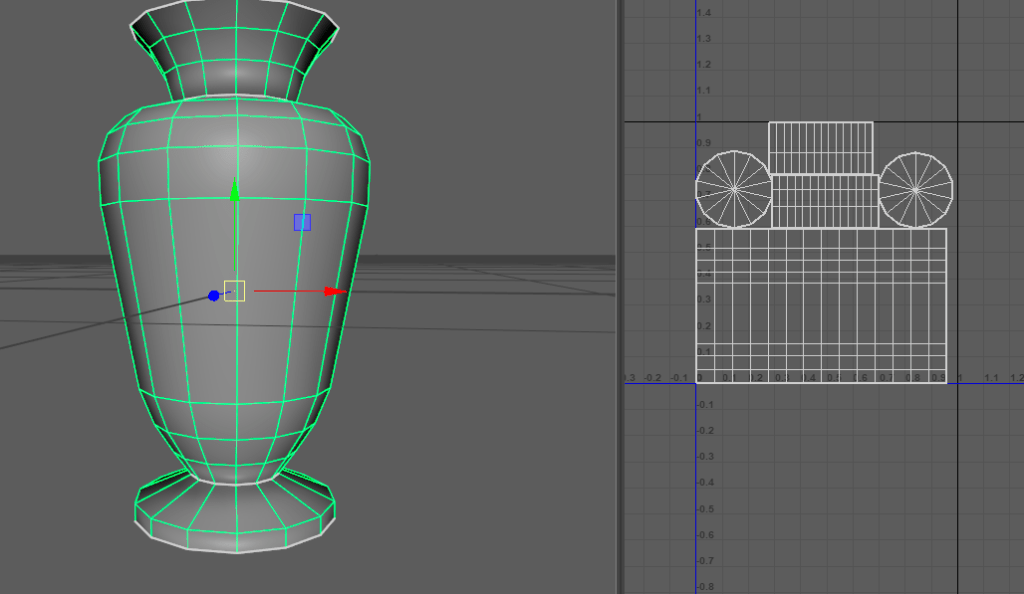Click the -0.6 label on vertical axis
Image resolution: width=1024 pixels, height=594 pixels.
point(705,535)
